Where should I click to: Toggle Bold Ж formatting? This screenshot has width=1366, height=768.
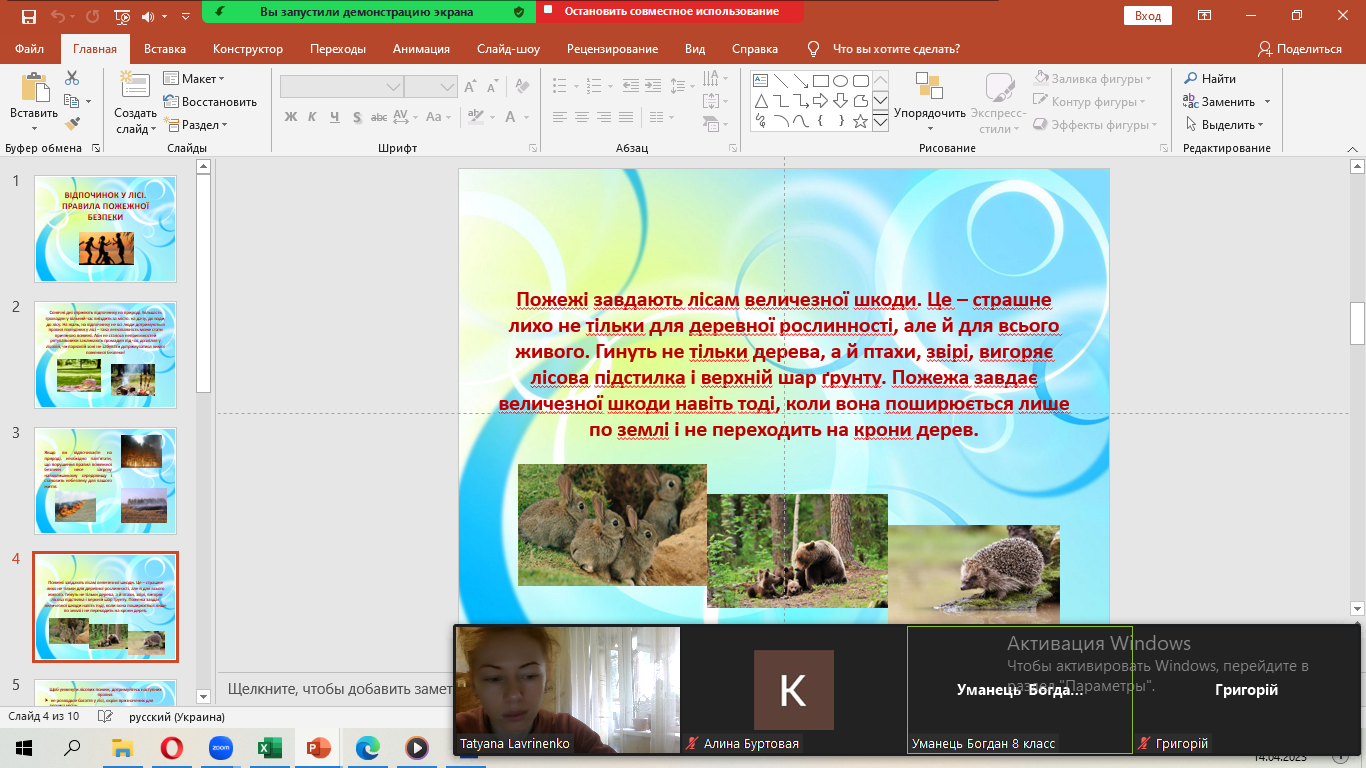(291, 117)
